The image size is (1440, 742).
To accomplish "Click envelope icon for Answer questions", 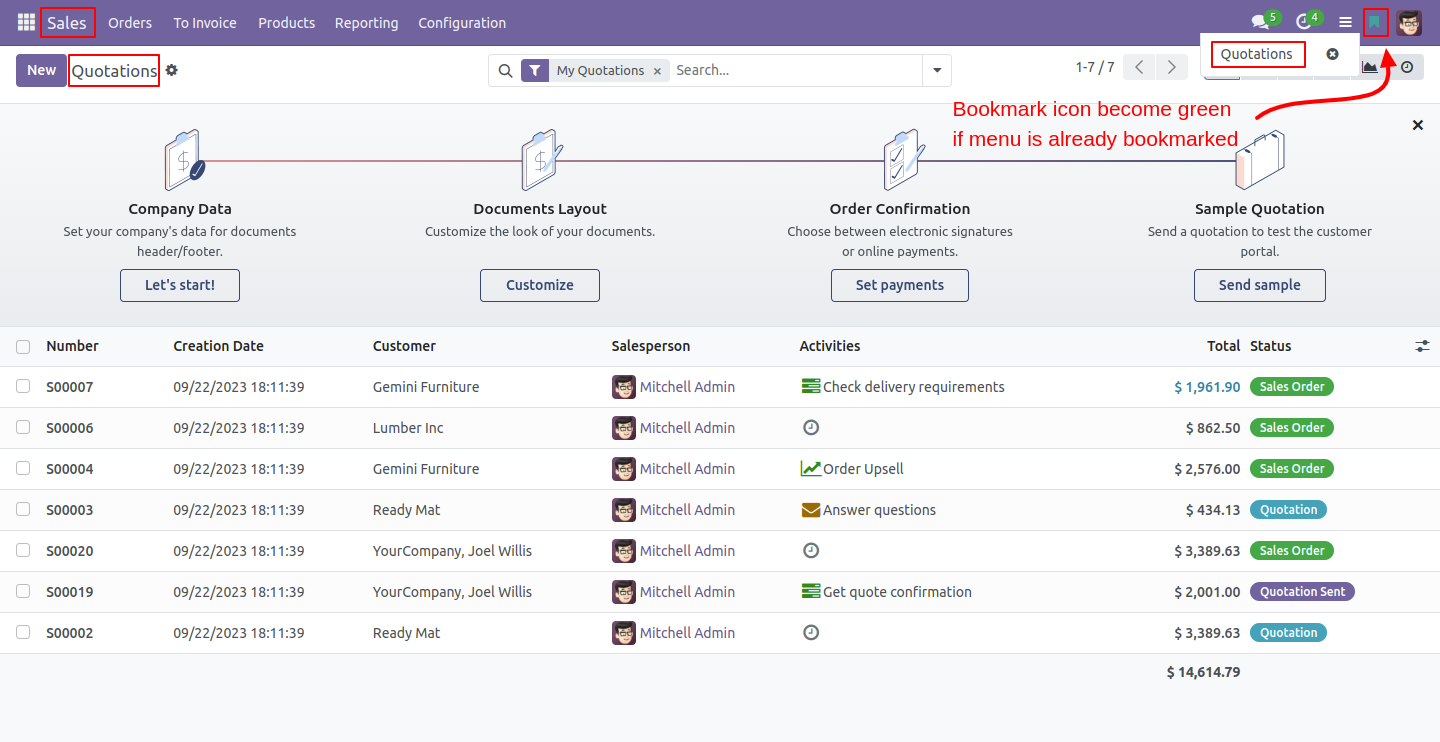I will coord(811,510).
